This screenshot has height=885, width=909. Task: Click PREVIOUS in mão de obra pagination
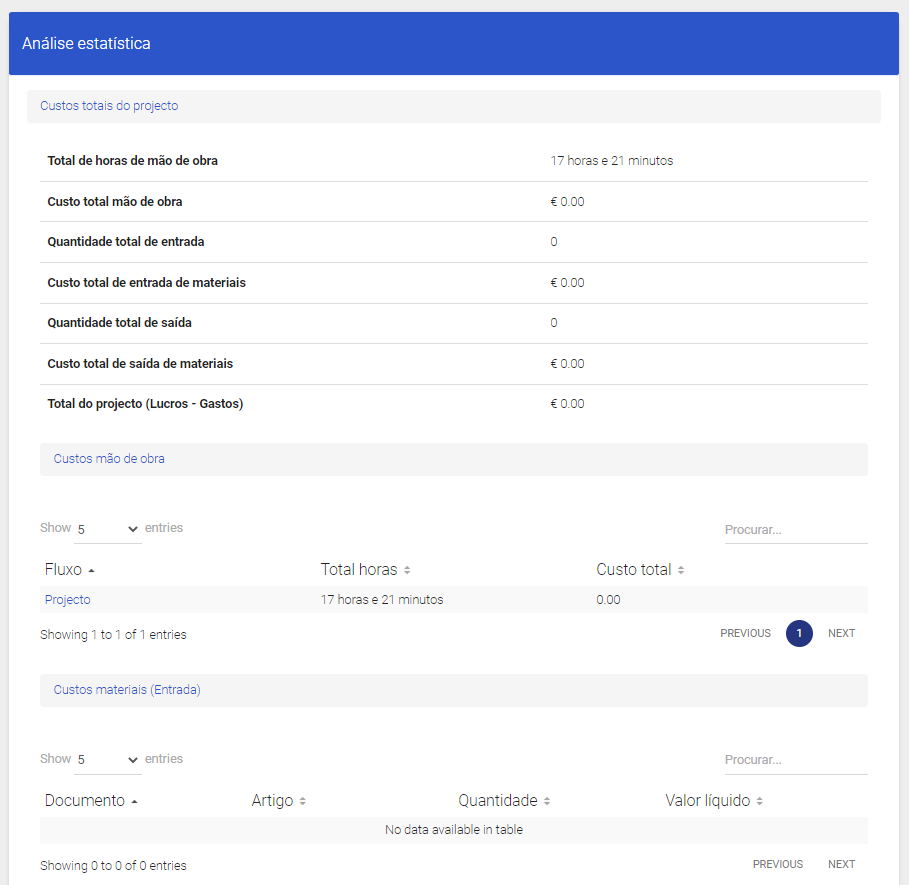pos(745,633)
